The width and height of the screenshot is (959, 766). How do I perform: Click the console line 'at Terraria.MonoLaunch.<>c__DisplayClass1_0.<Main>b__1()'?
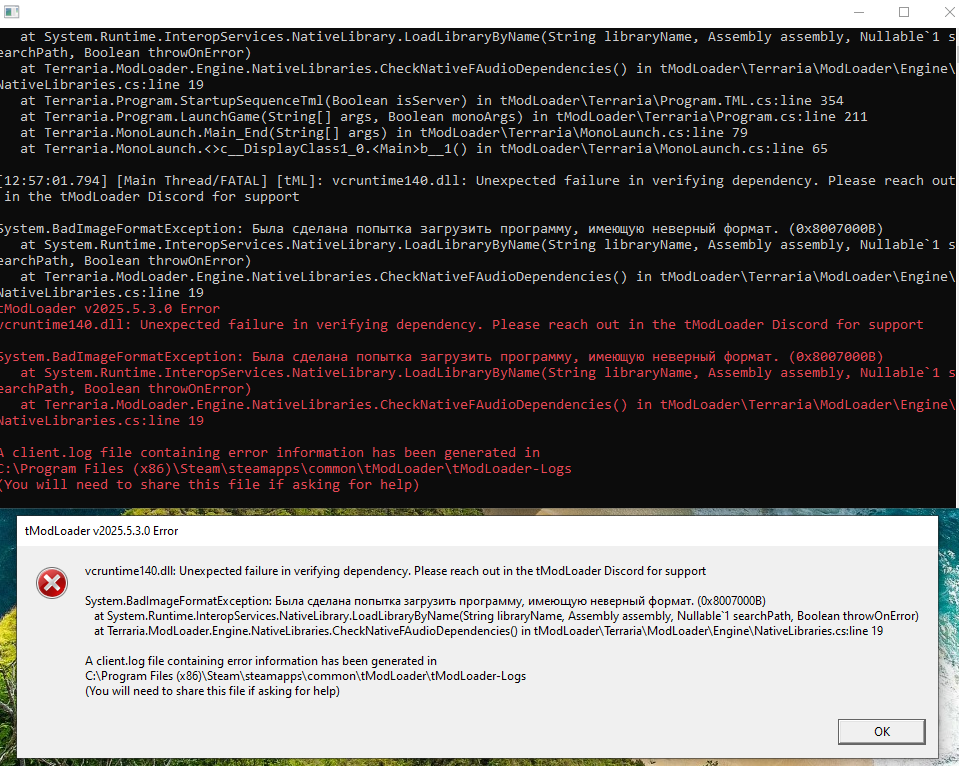coord(424,149)
